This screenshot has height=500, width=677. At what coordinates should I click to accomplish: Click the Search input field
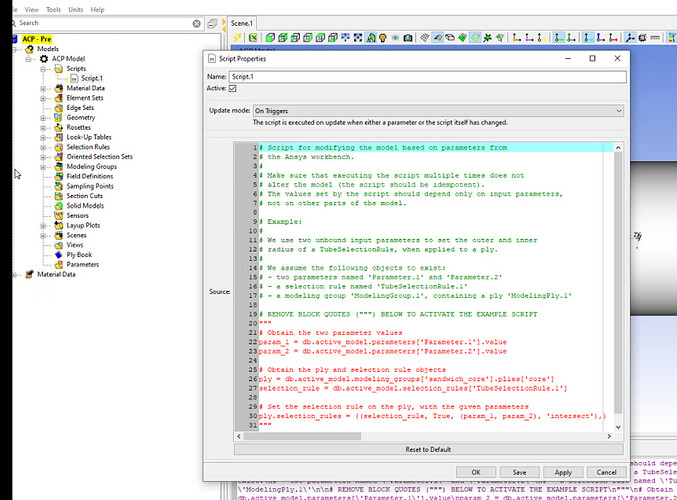point(104,23)
